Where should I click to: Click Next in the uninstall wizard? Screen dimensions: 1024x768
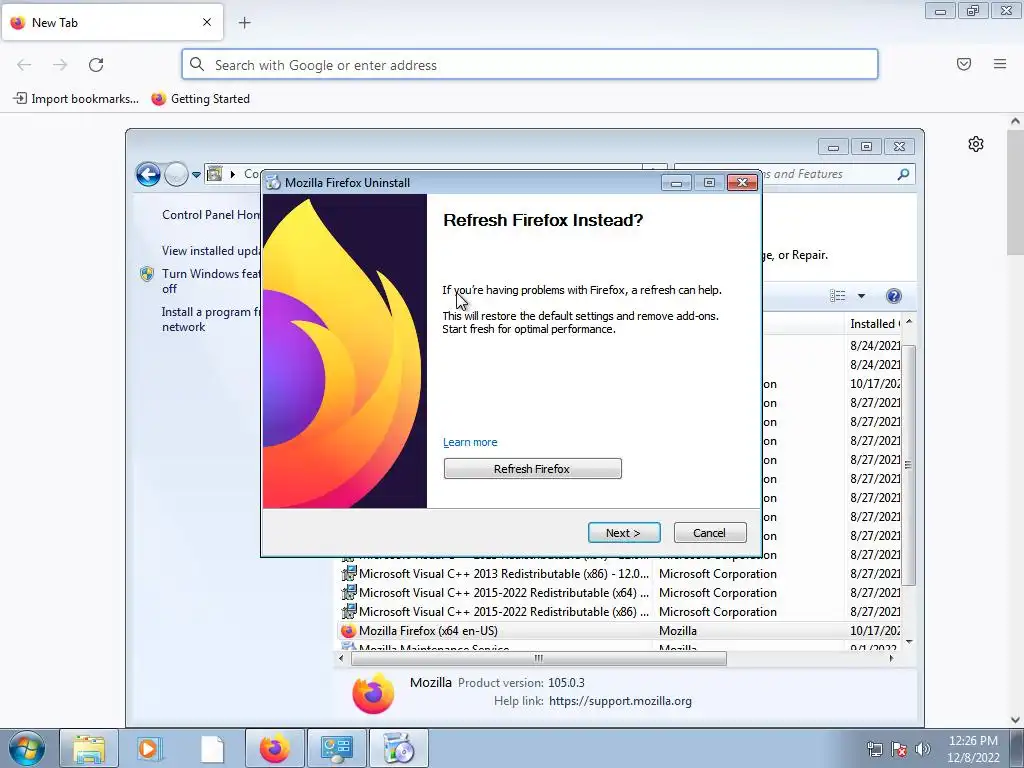tap(624, 532)
